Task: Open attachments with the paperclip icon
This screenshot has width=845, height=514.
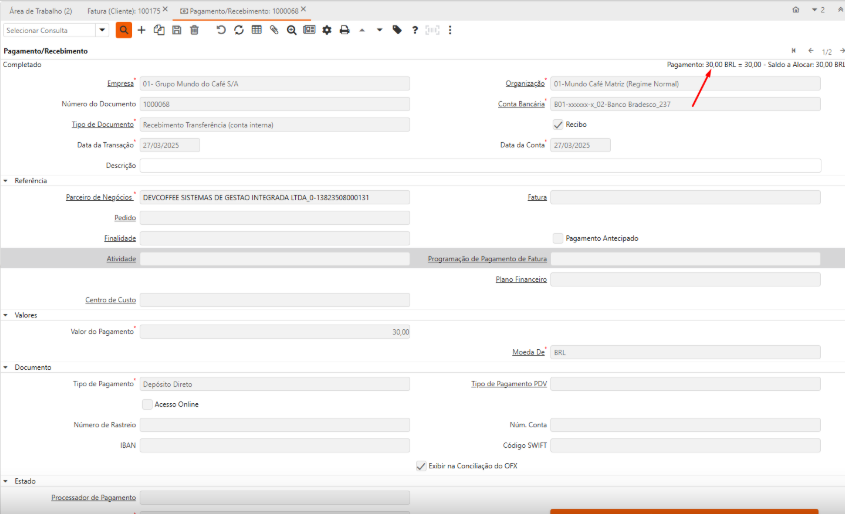Action: [274, 30]
